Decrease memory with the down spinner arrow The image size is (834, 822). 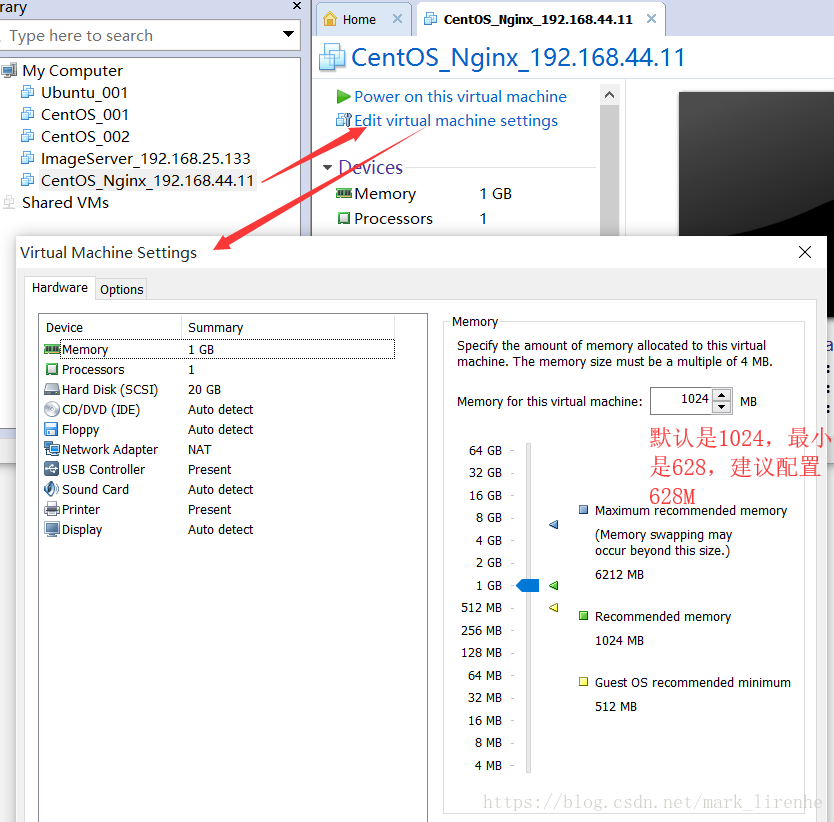(721, 407)
